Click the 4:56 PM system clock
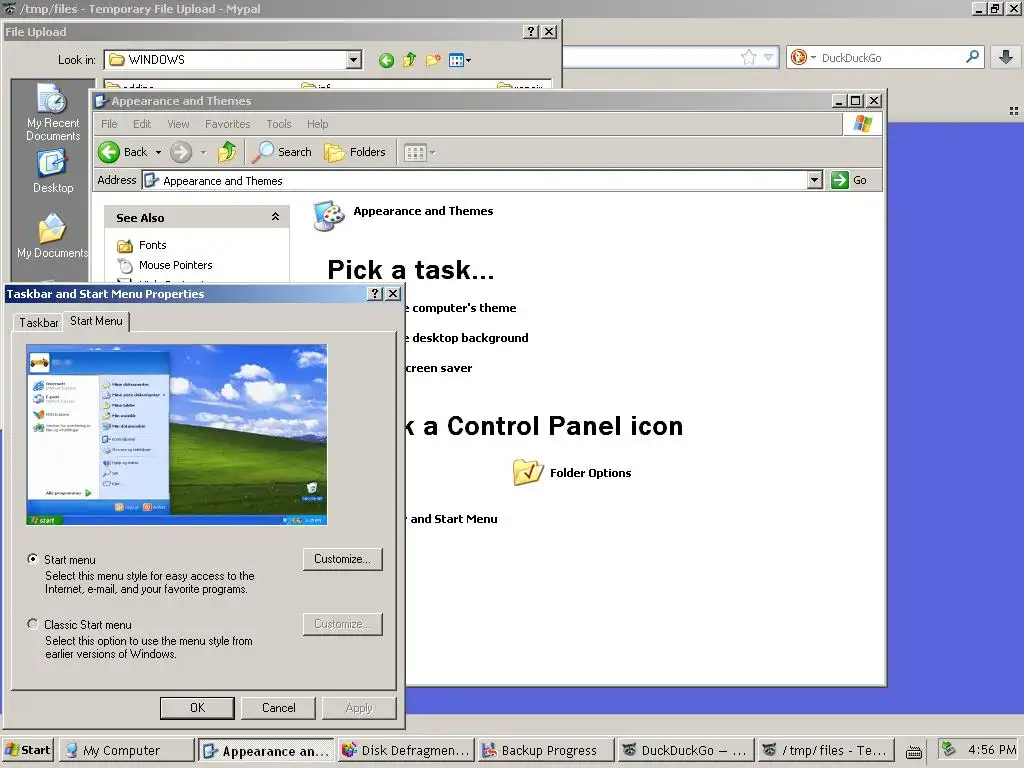Screen dimensions: 1024x768 coord(991,750)
